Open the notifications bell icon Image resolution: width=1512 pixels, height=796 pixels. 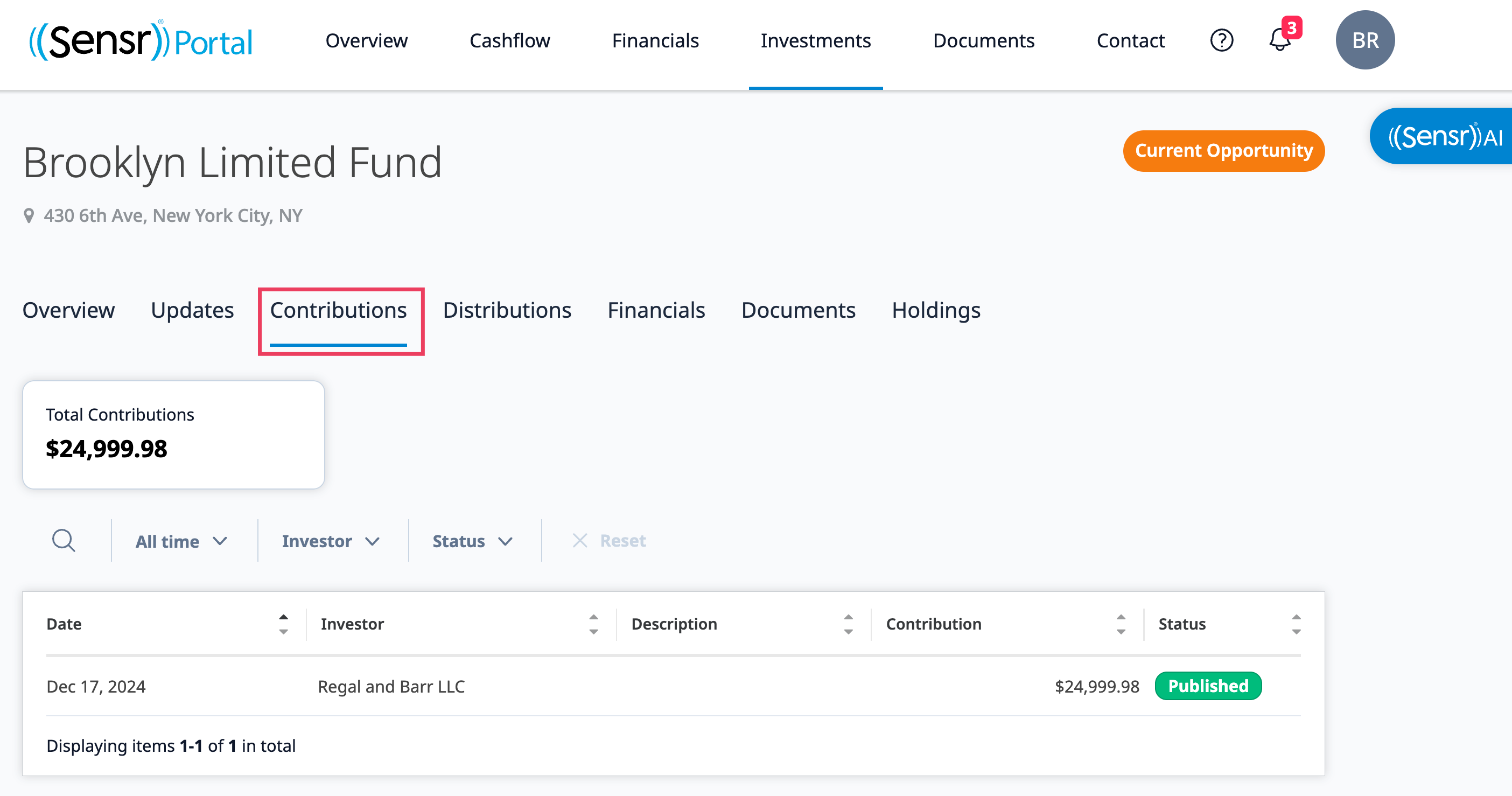(1280, 40)
